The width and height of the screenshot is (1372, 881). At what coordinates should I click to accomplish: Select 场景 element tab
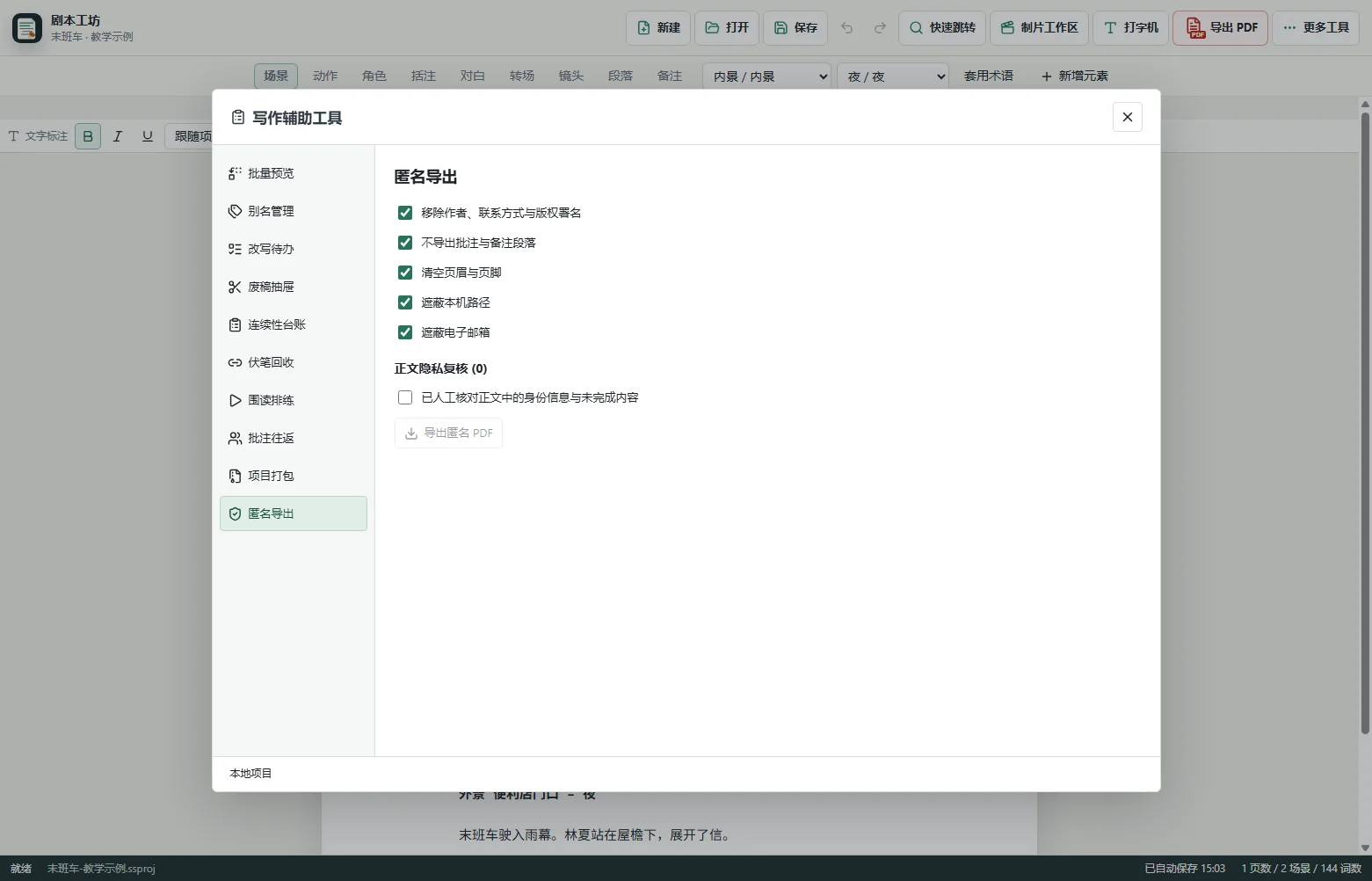[x=276, y=76]
